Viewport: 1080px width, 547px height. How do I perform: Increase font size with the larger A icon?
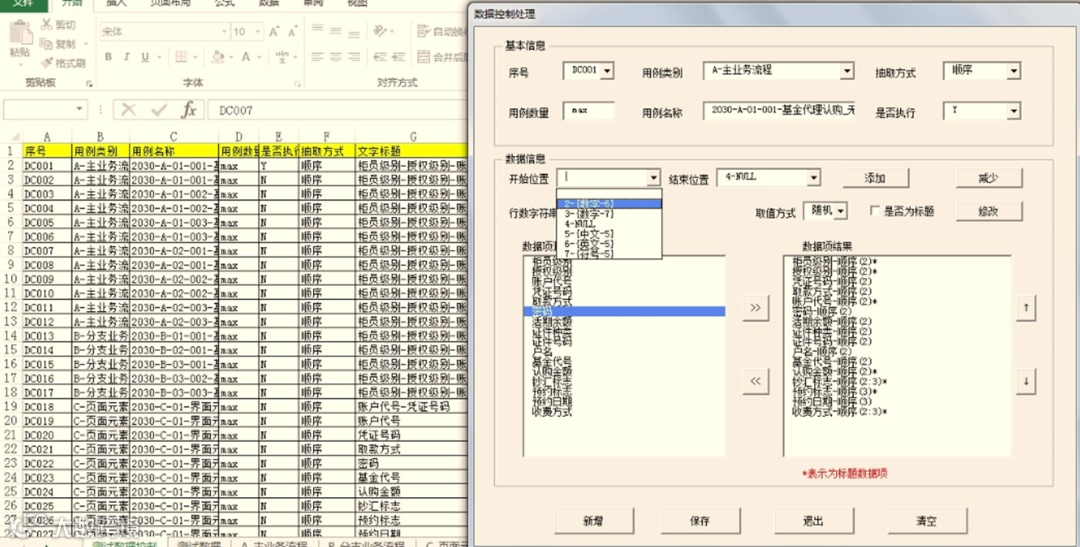pyautogui.click(x=274, y=32)
